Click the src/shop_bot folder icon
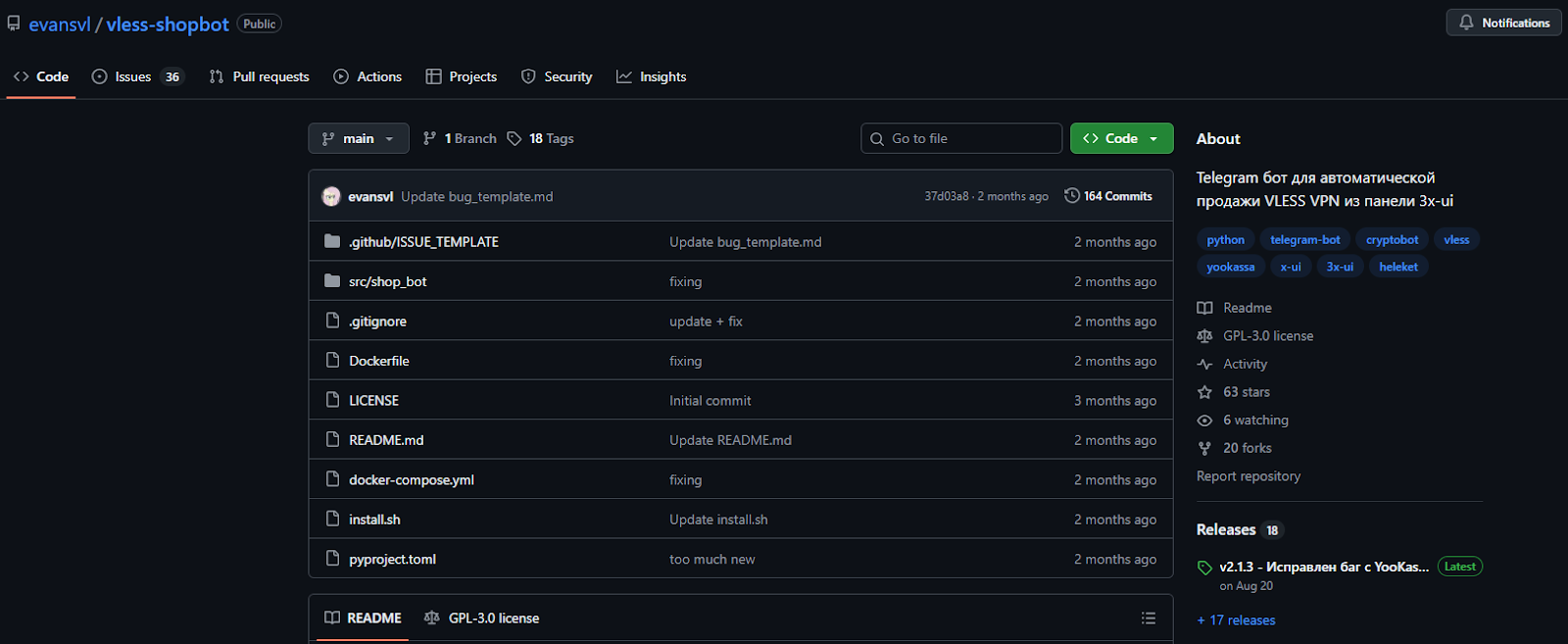The image size is (1568, 644). 332,281
